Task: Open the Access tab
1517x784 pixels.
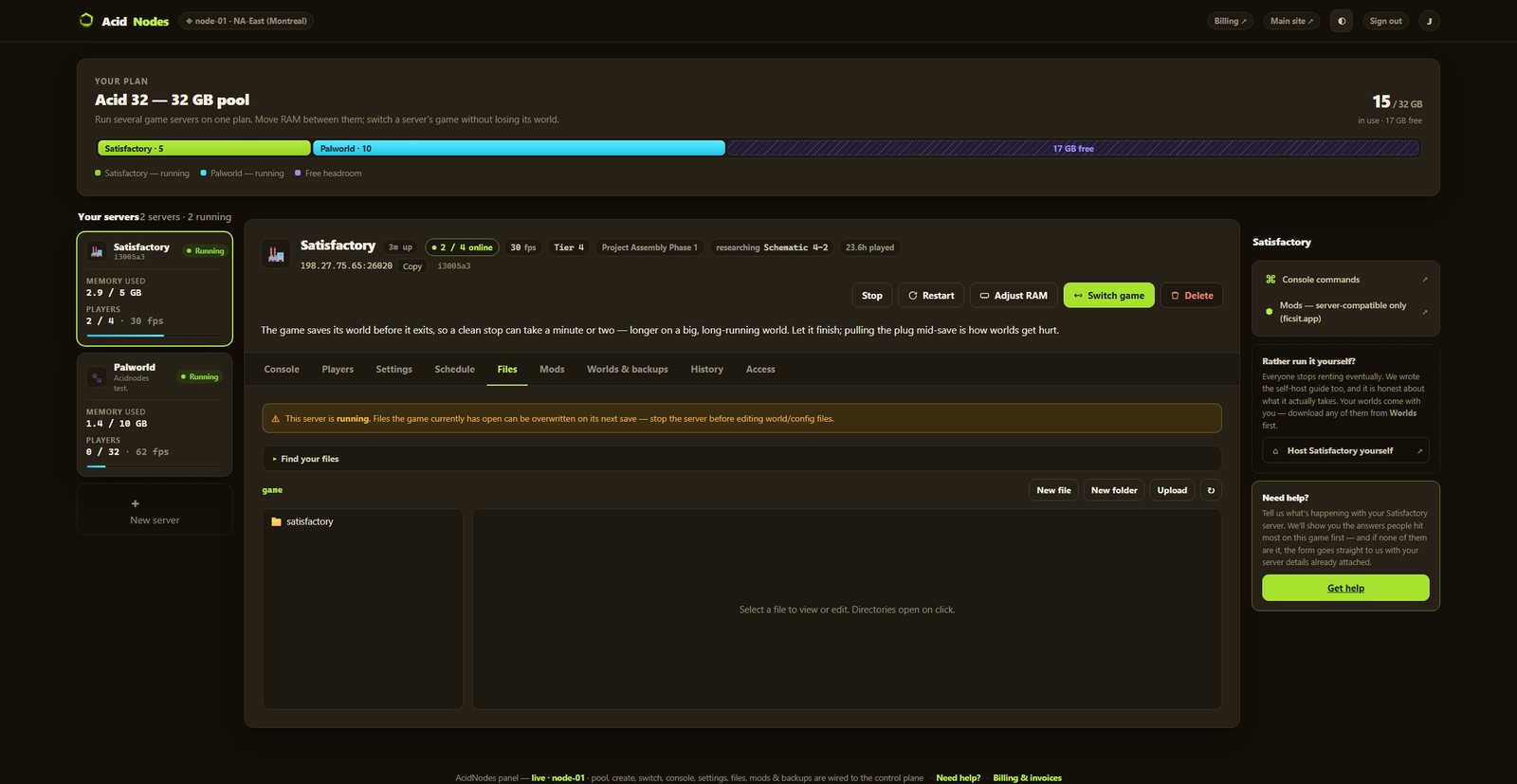Action: click(760, 370)
